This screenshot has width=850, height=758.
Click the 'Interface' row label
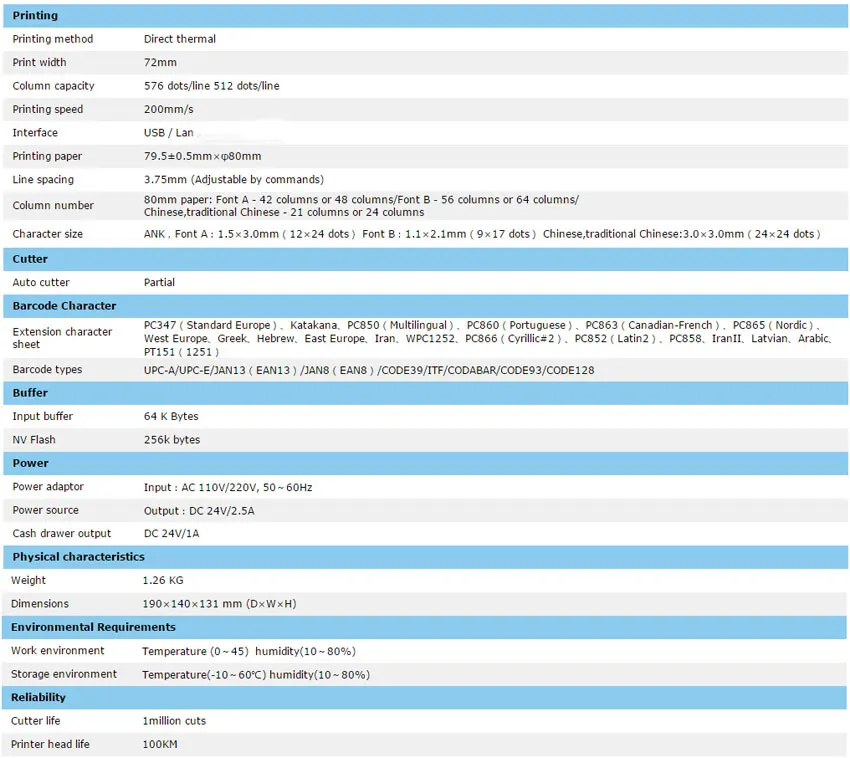click(x=35, y=132)
